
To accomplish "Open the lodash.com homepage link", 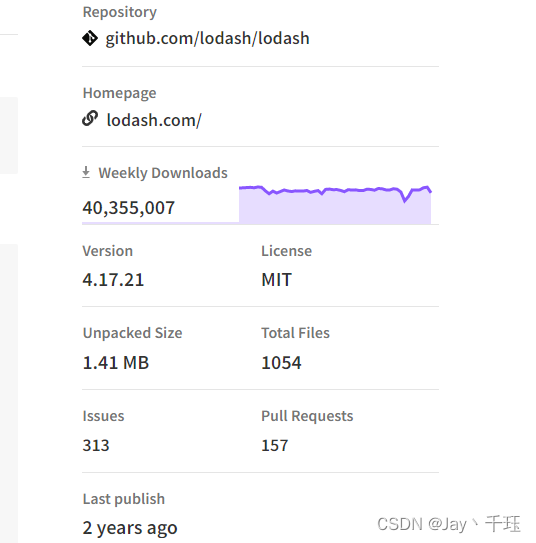I will pos(154,120).
